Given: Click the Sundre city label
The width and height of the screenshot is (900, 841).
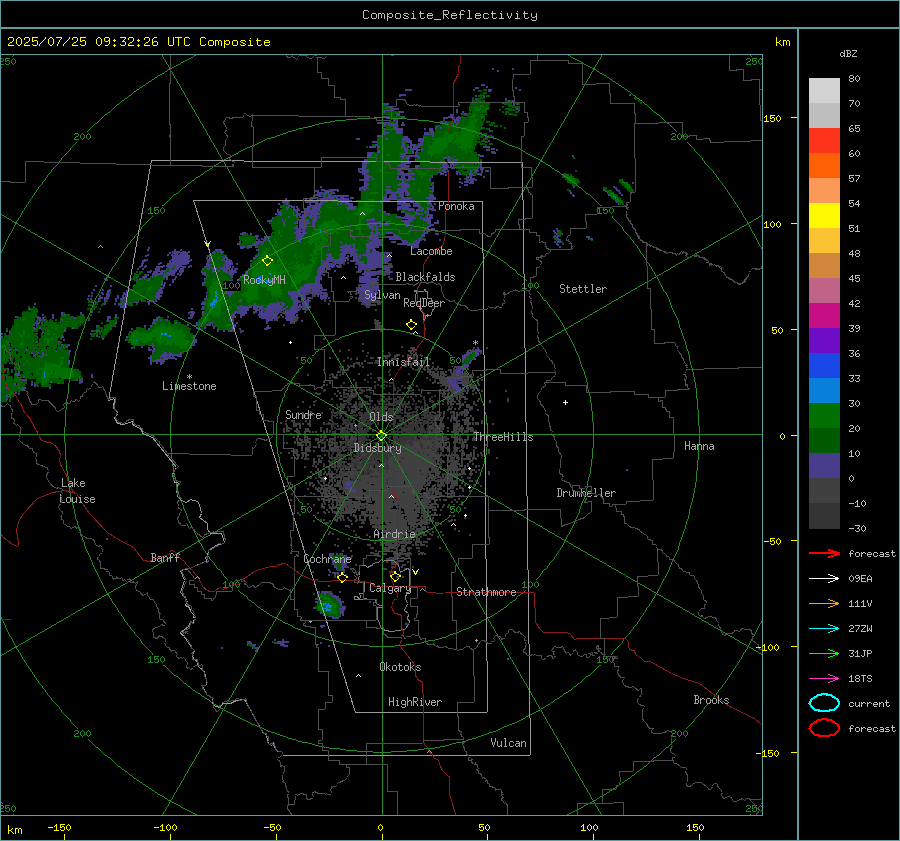Looking at the screenshot, I should click(x=304, y=414).
